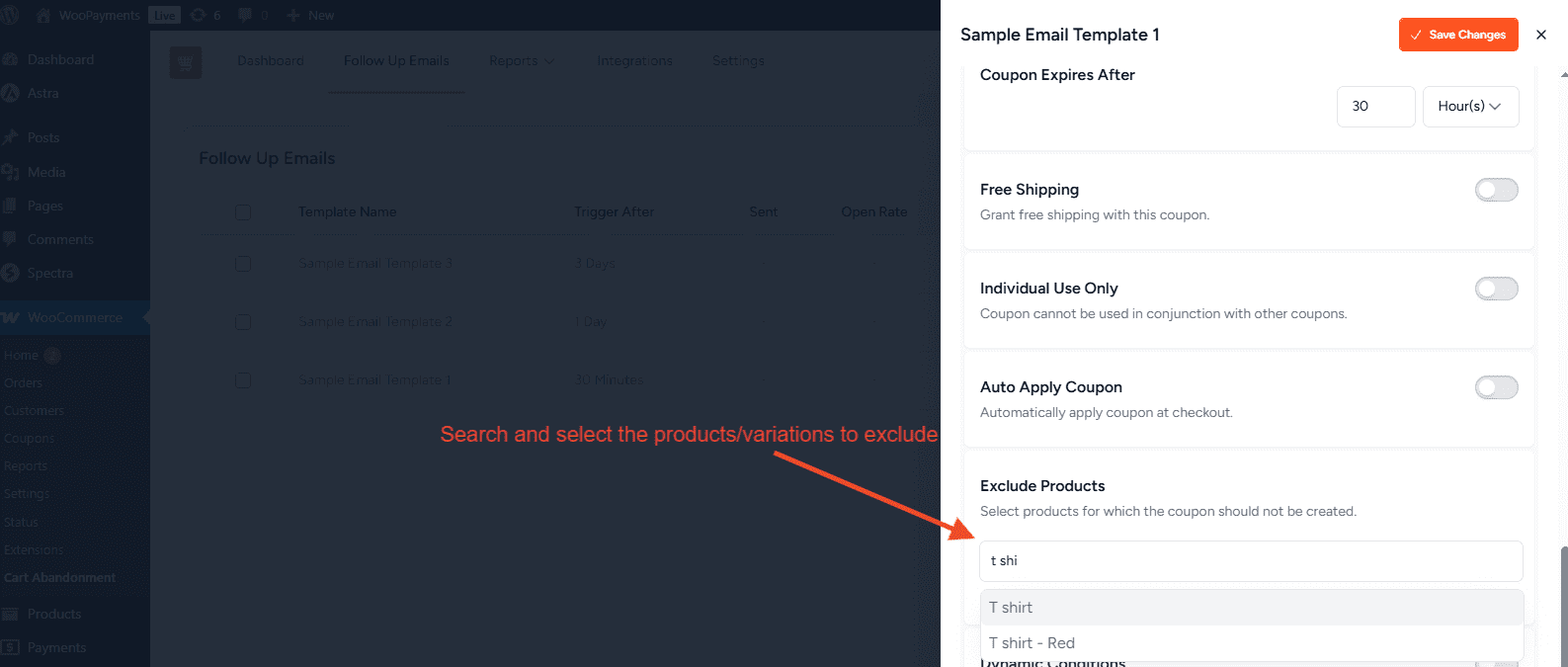Click the WordPress logo icon
The width and height of the screenshot is (1568, 667).
click(10, 15)
